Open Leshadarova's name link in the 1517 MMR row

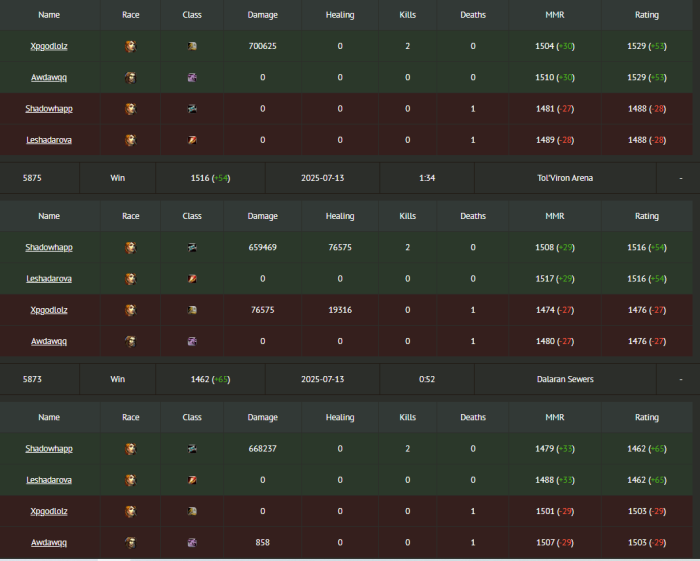(49, 279)
